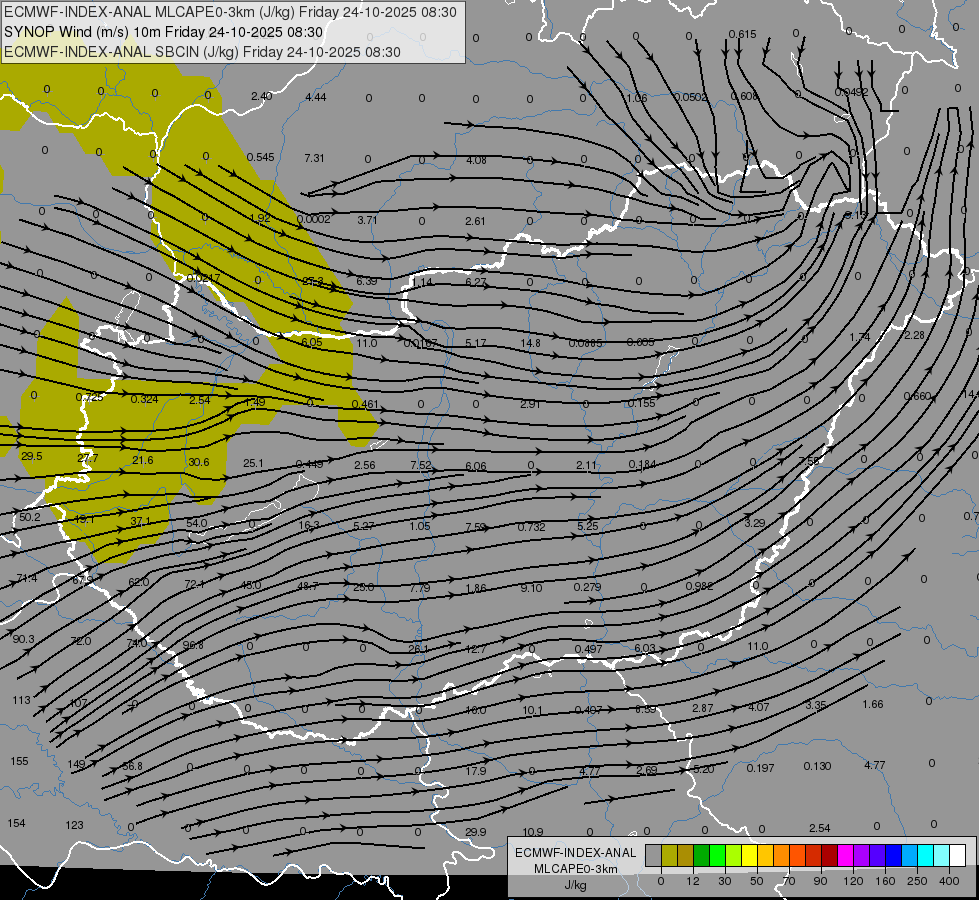Click the legend tick label 400
Screen dimensions: 979x900
pyautogui.click(x=949, y=881)
